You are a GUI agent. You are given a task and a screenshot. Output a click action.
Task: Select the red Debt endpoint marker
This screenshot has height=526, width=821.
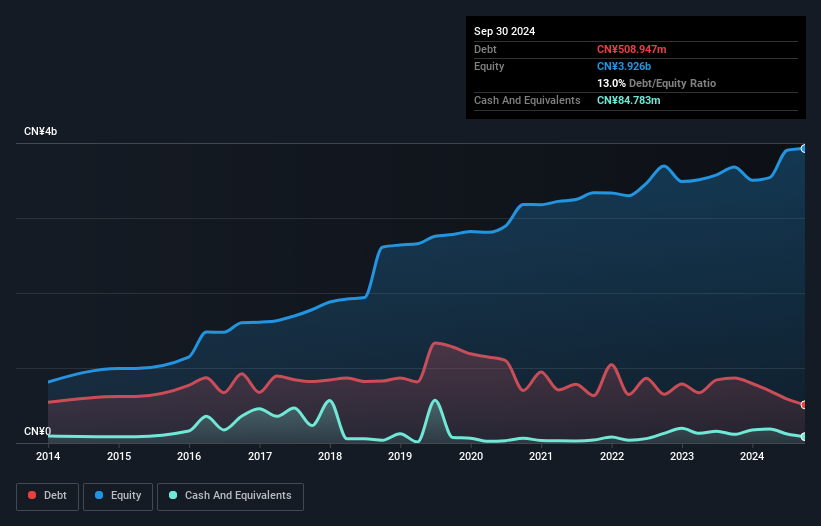coord(804,405)
